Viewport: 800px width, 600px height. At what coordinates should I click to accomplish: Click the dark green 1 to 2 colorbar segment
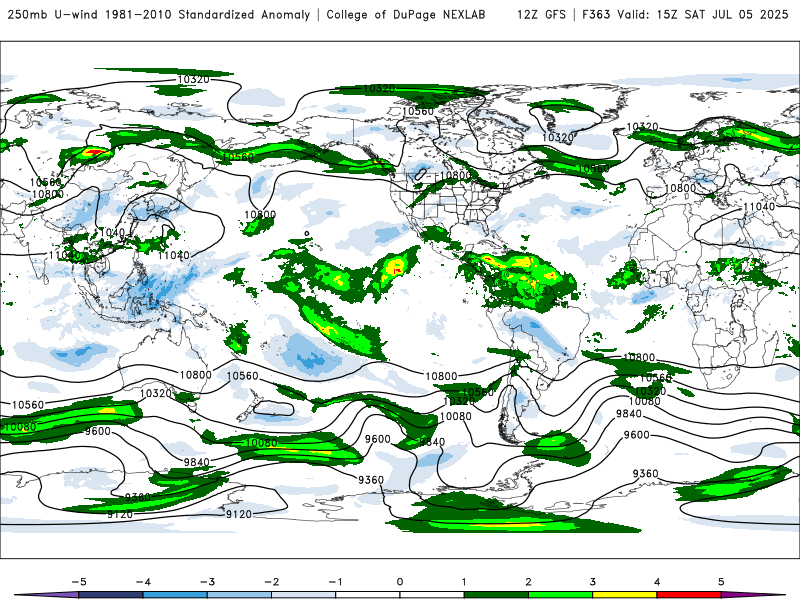point(496,595)
